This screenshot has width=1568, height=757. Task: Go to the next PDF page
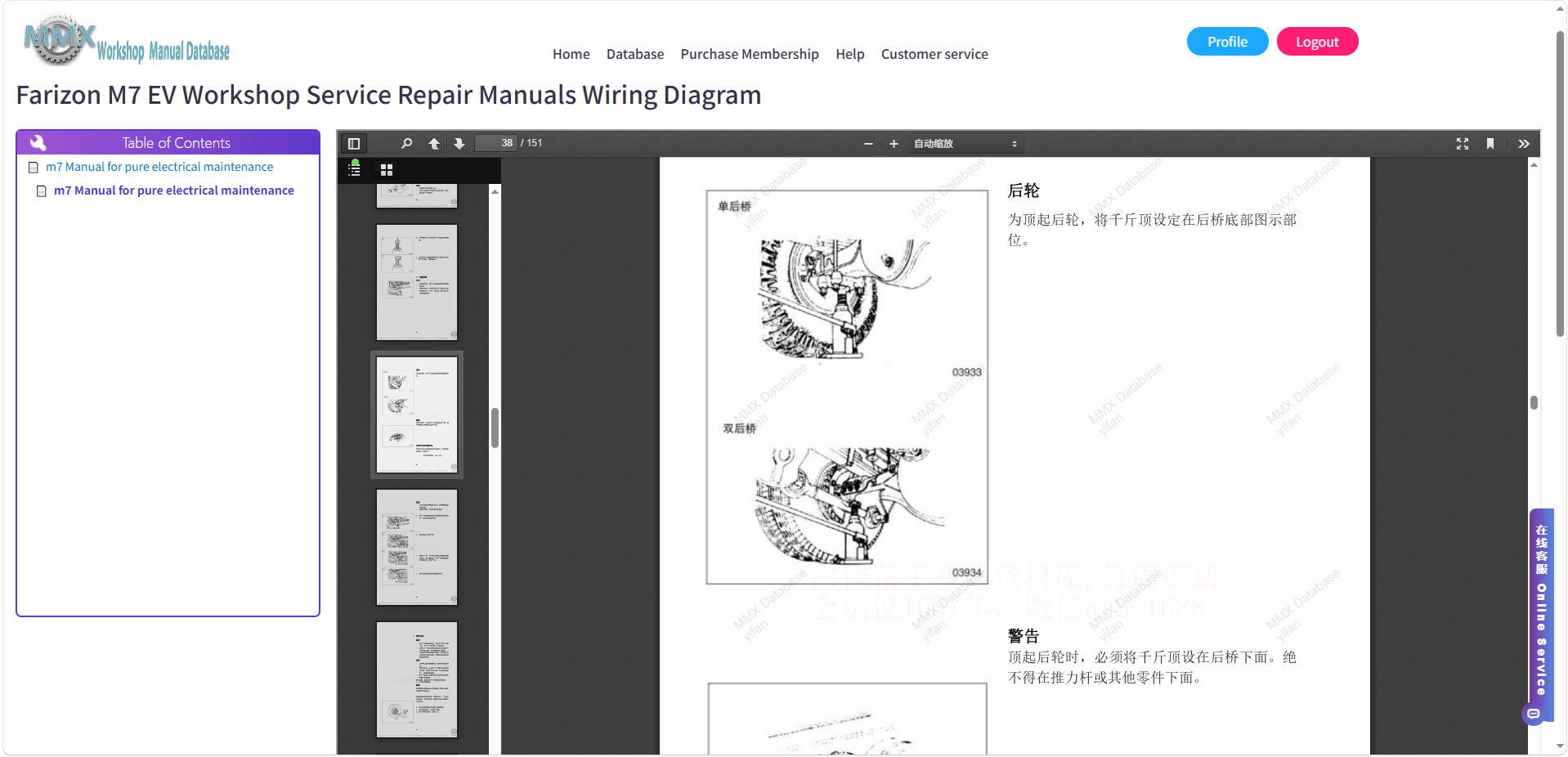[459, 144]
